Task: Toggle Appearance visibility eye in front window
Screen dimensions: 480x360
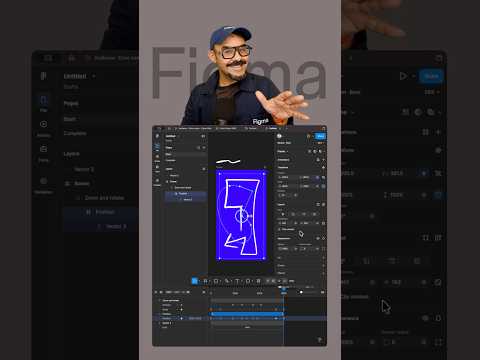Action: click(x=318, y=238)
